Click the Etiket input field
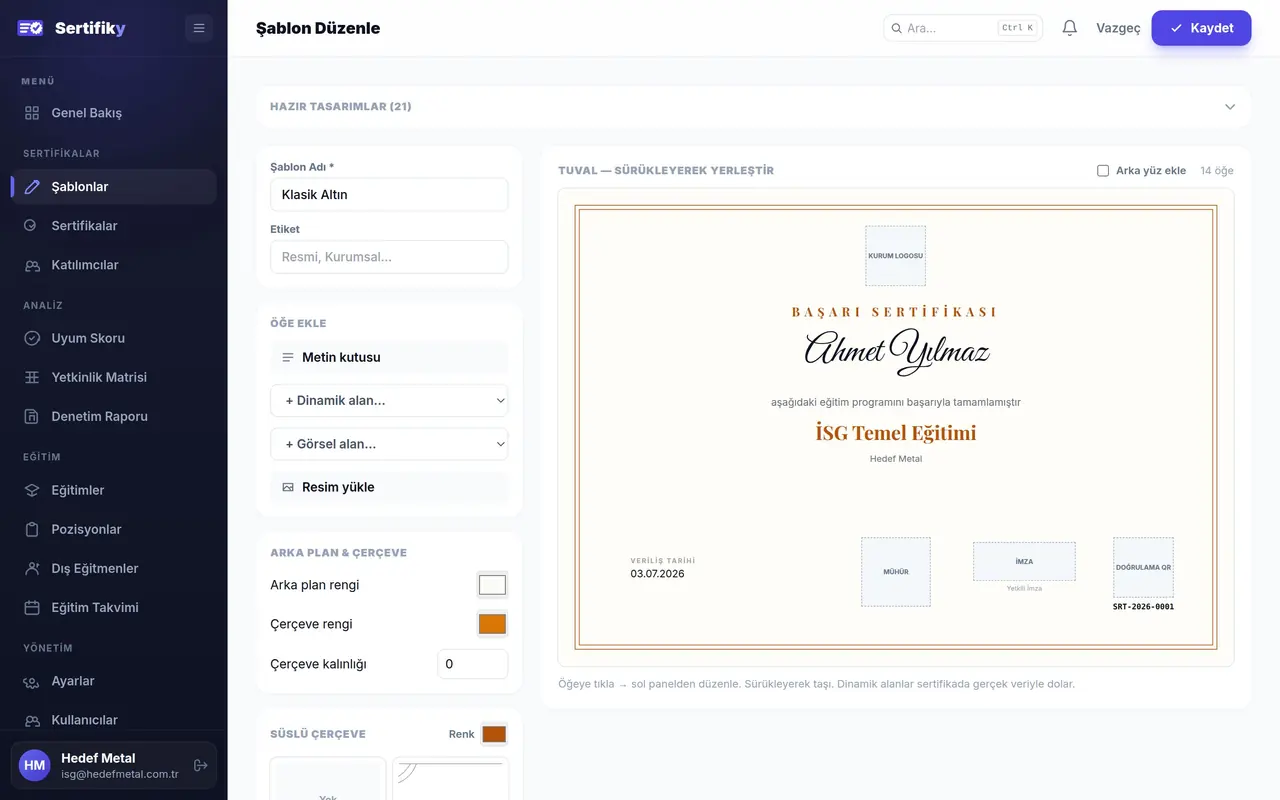This screenshot has width=1280, height=800. pos(389,257)
